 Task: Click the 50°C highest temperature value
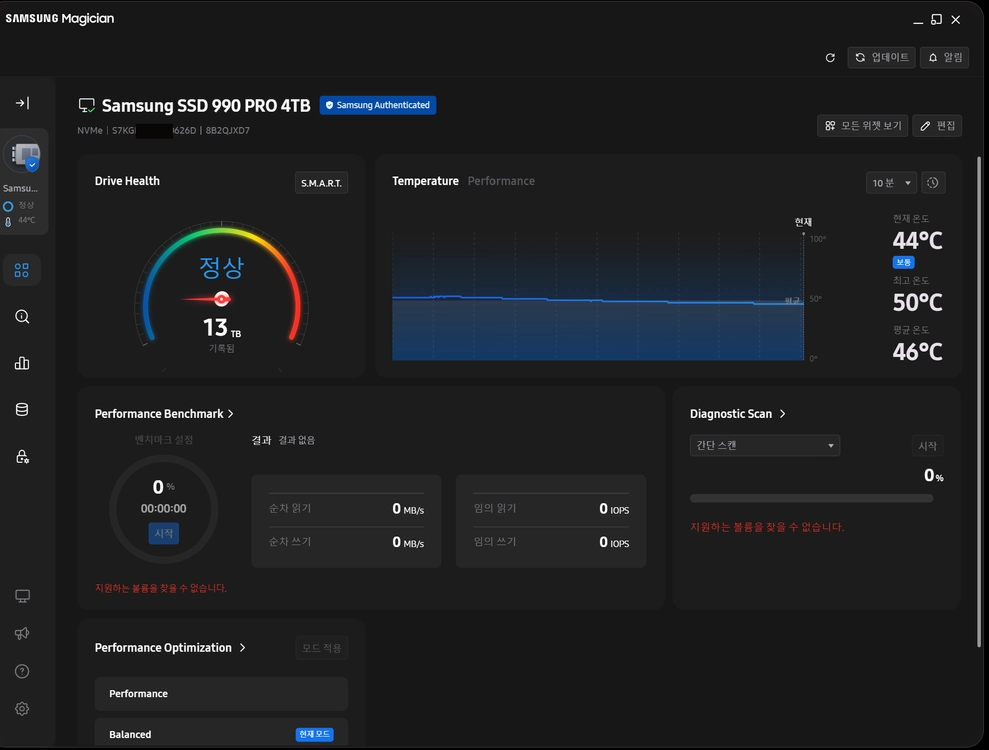click(917, 303)
